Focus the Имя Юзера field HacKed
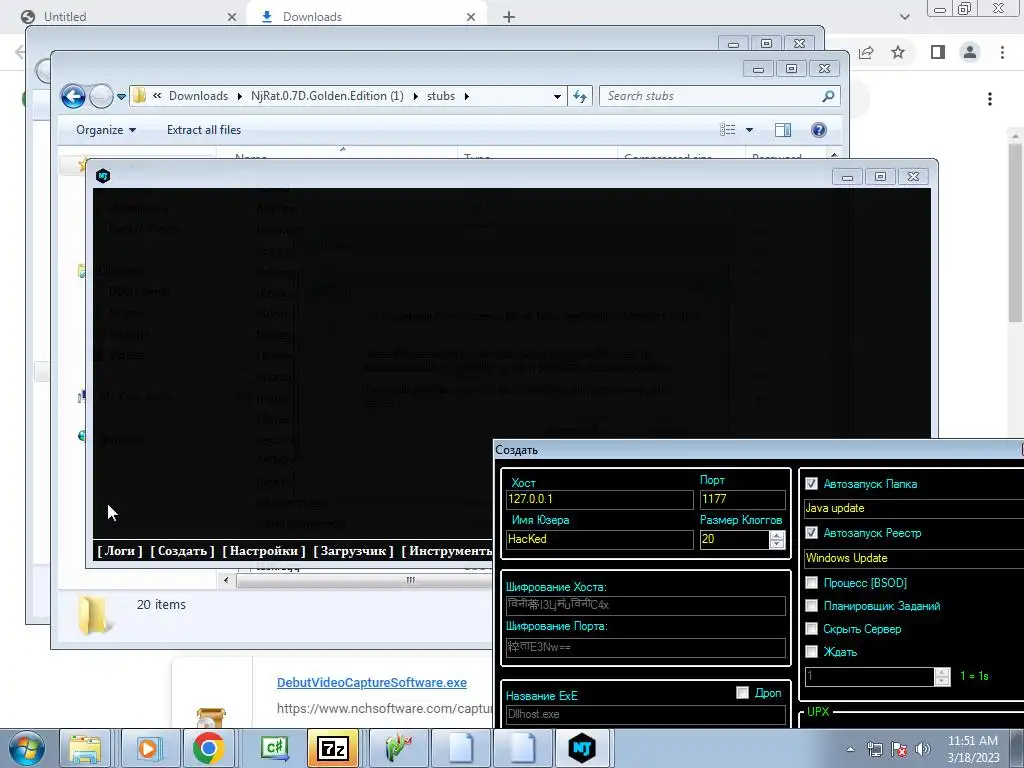This screenshot has width=1024, height=768. pyautogui.click(x=600, y=539)
